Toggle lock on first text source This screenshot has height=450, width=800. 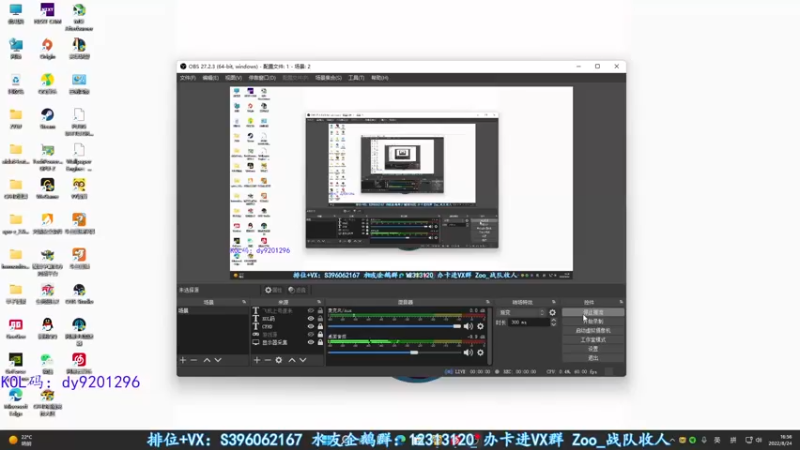point(320,311)
